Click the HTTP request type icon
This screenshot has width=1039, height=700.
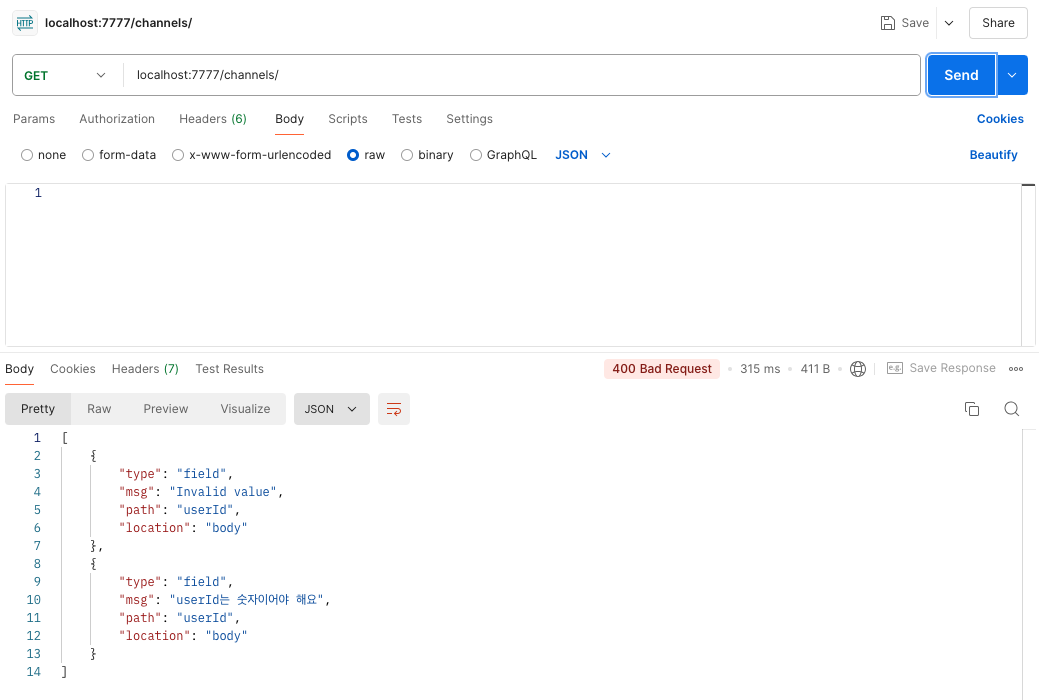pyautogui.click(x=25, y=23)
